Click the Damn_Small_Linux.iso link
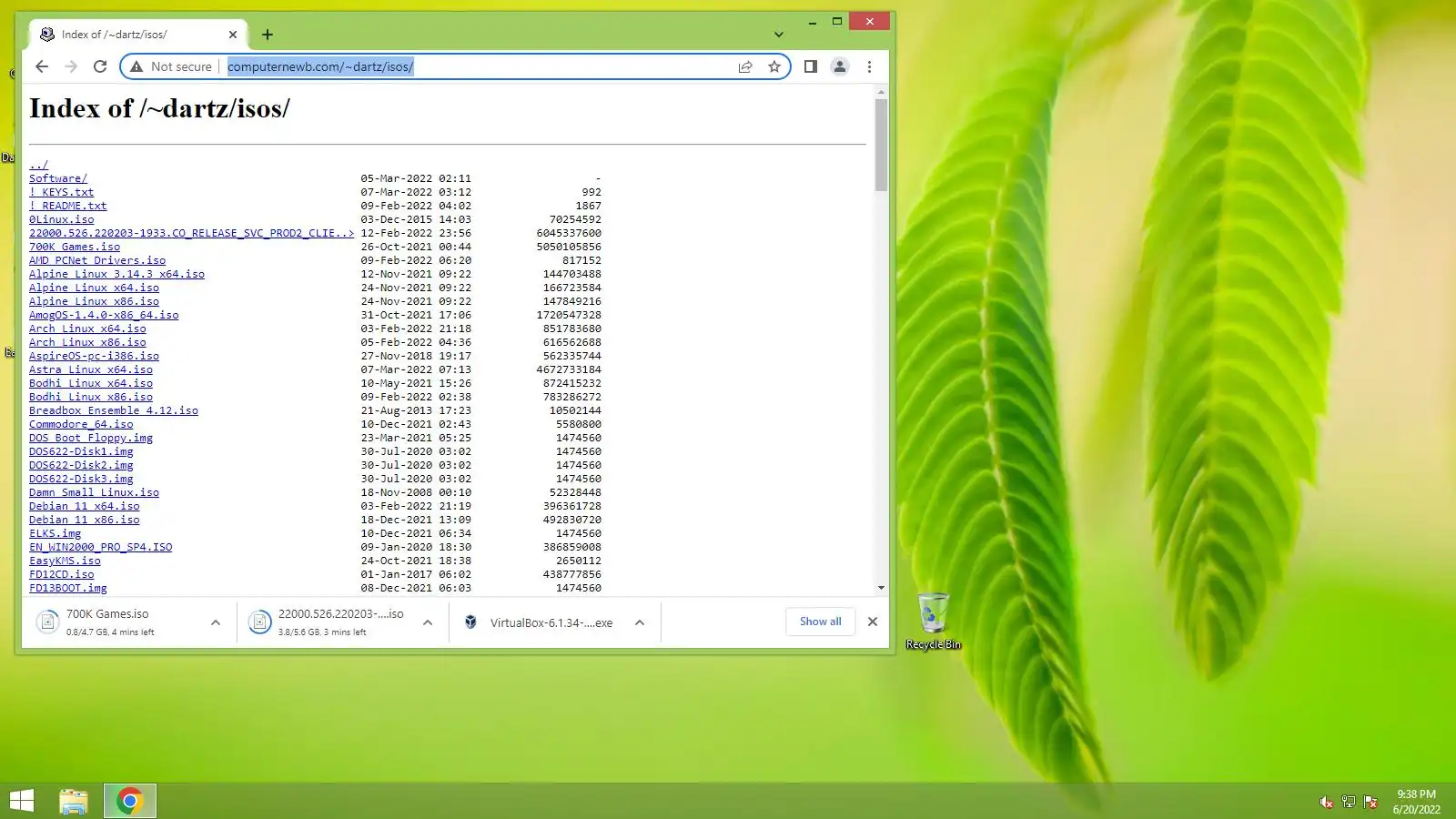 point(94,492)
